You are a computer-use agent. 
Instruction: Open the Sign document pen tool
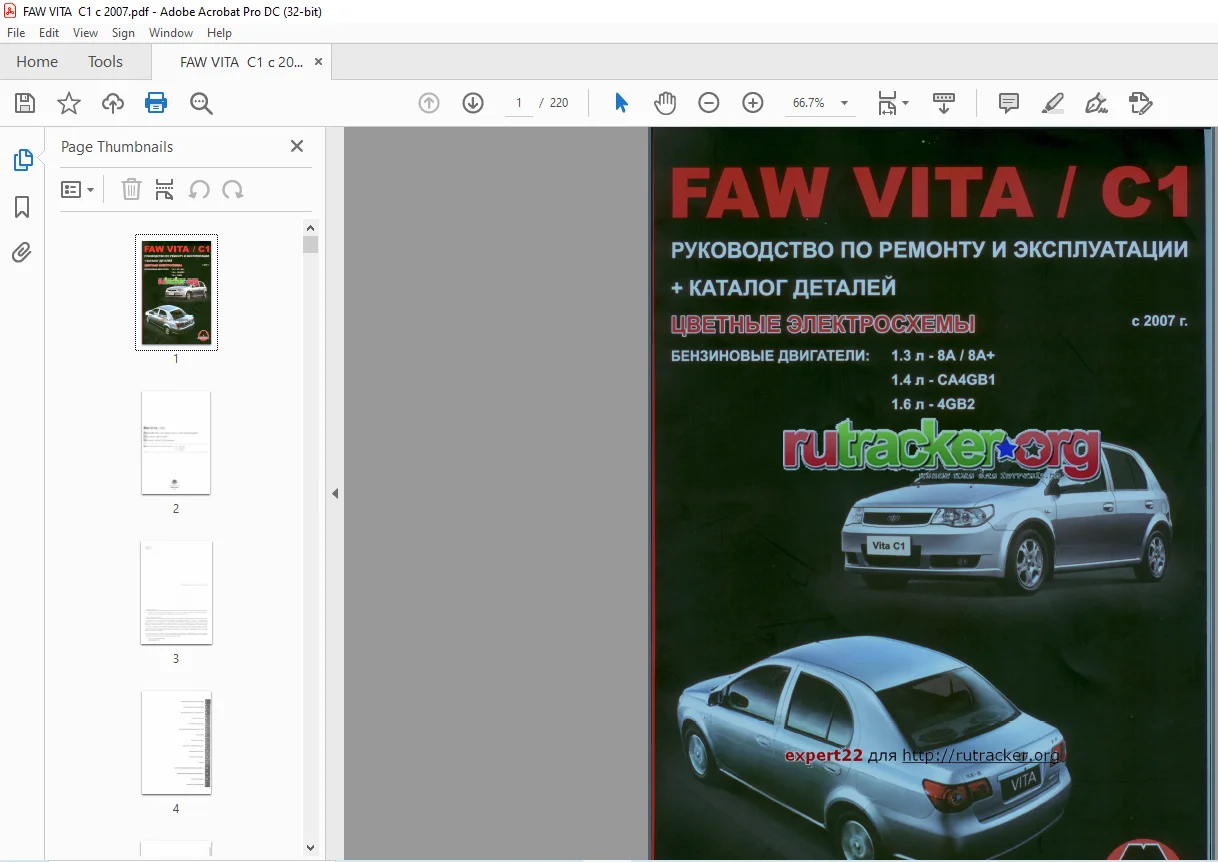tap(1097, 103)
